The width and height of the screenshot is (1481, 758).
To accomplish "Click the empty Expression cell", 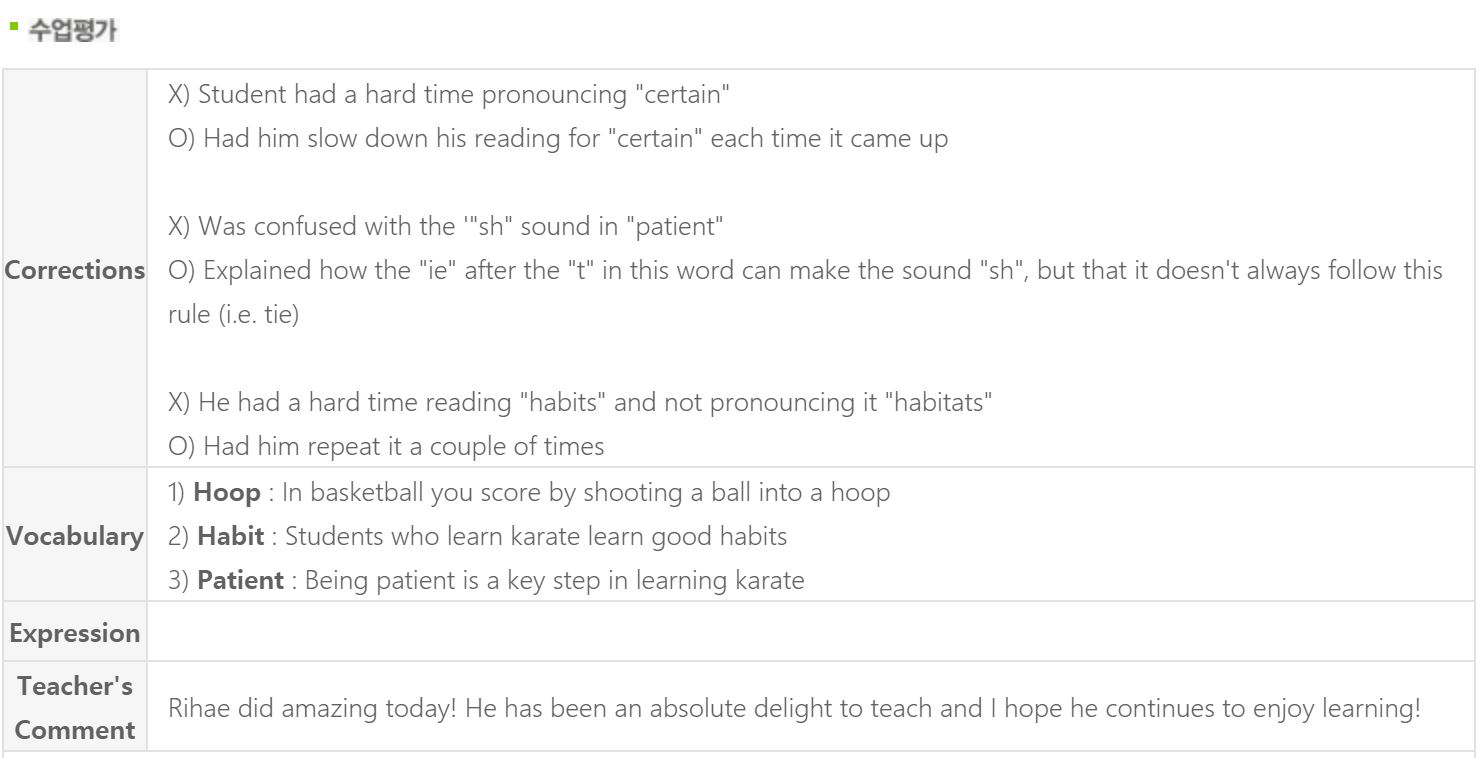I will click(811, 631).
